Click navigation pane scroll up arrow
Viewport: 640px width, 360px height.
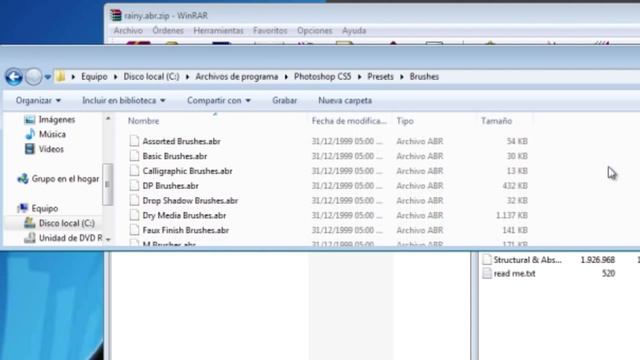(x=108, y=118)
